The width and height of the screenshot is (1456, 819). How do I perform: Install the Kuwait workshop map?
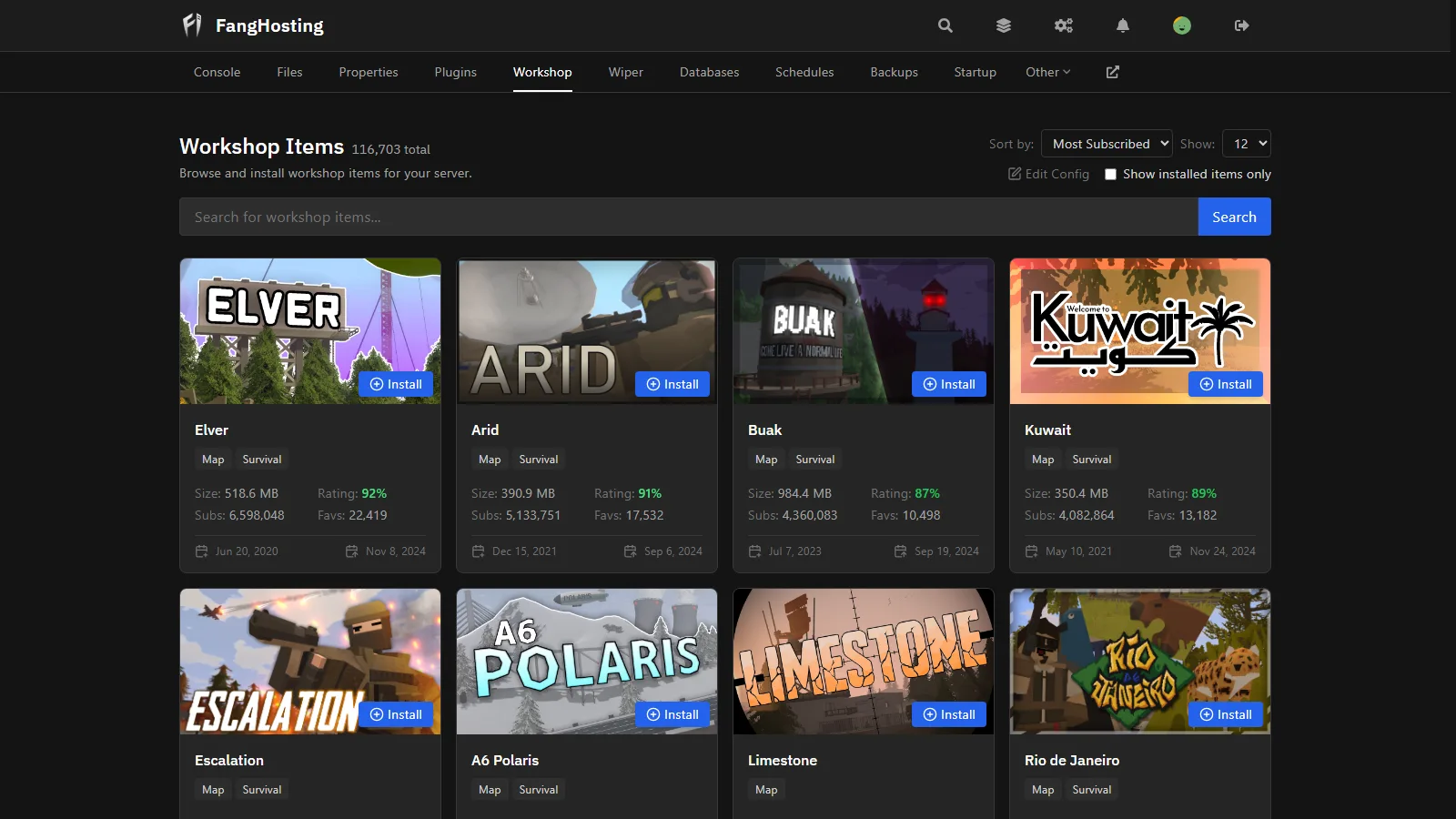(x=1226, y=384)
